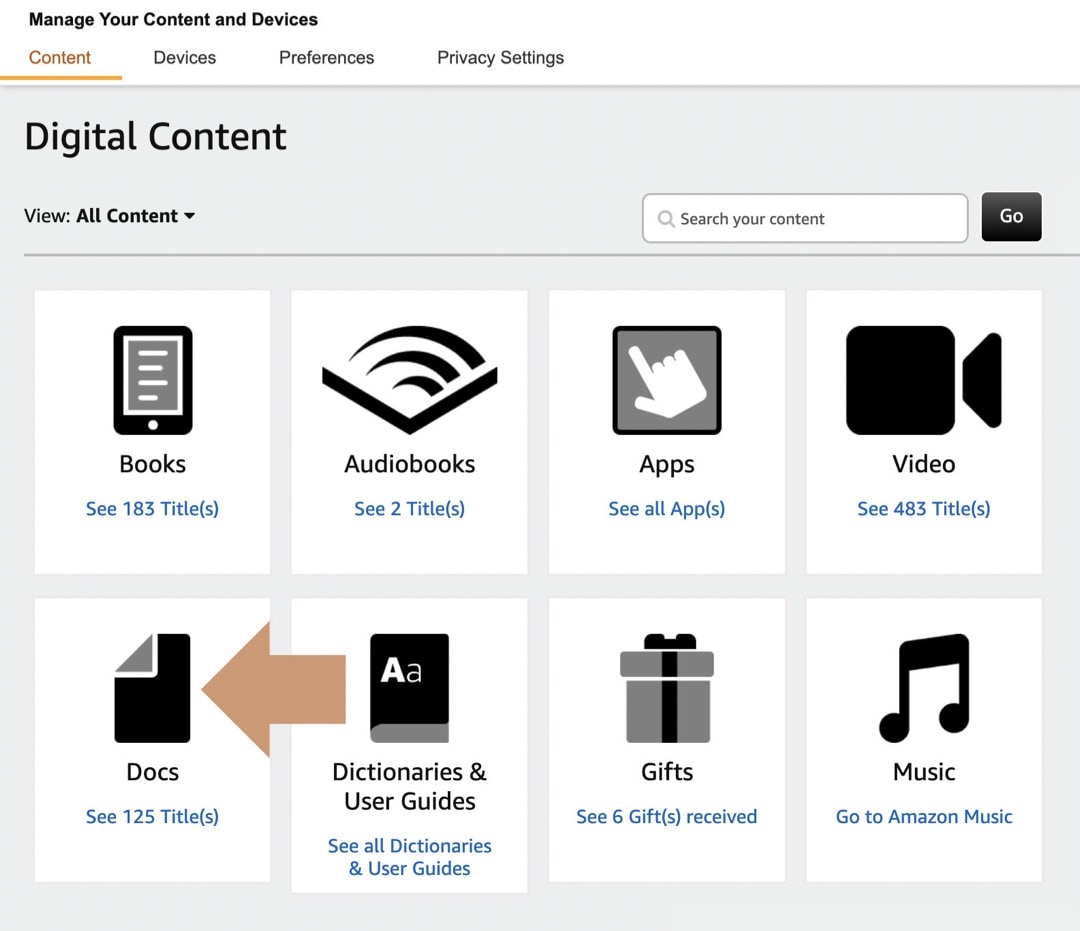This screenshot has width=1080, height=931.
Task: Open the See 6 Gift(s) received link
Action: 667,817
